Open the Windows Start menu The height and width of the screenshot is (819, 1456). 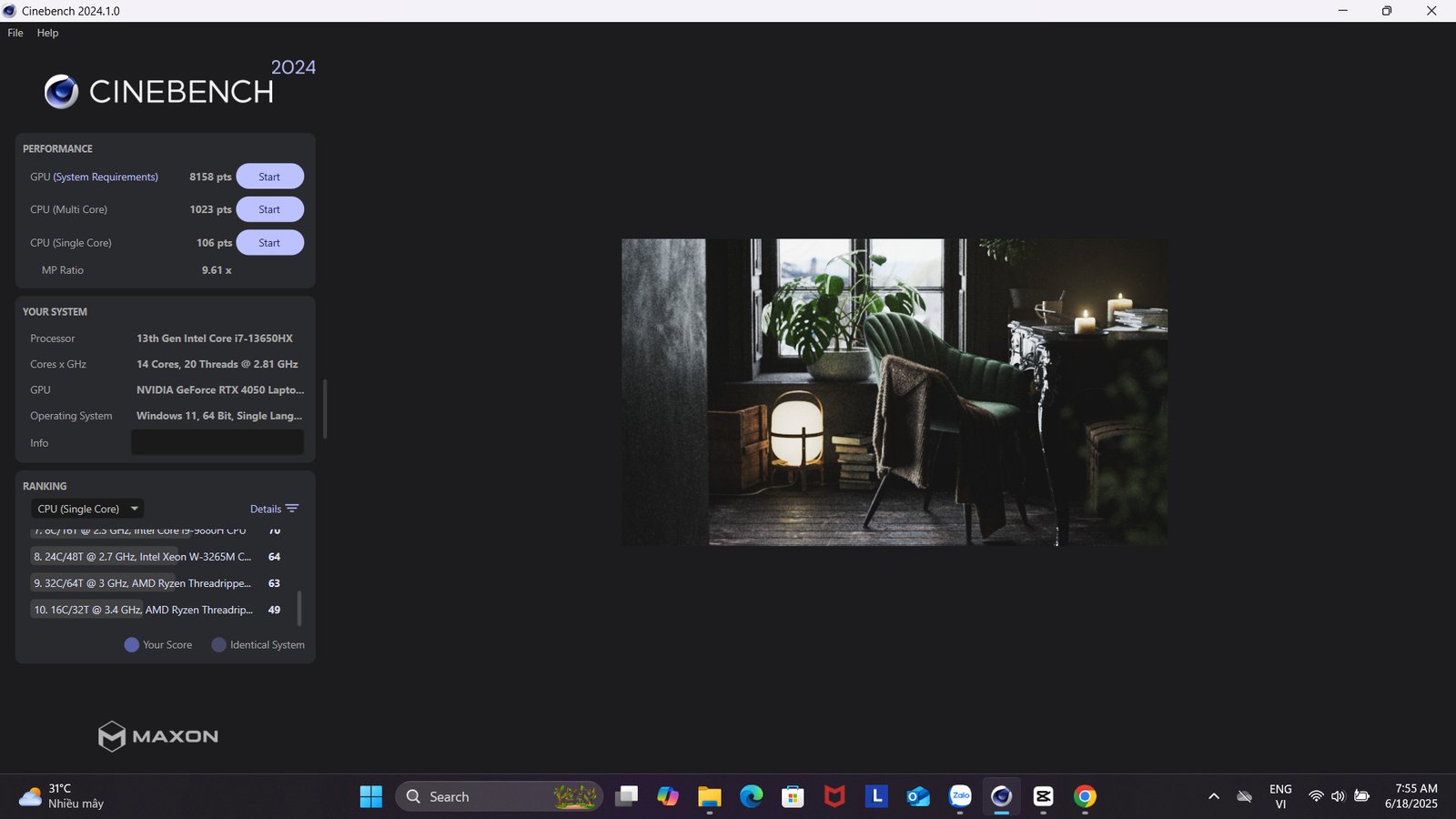[x=371, y=797]
